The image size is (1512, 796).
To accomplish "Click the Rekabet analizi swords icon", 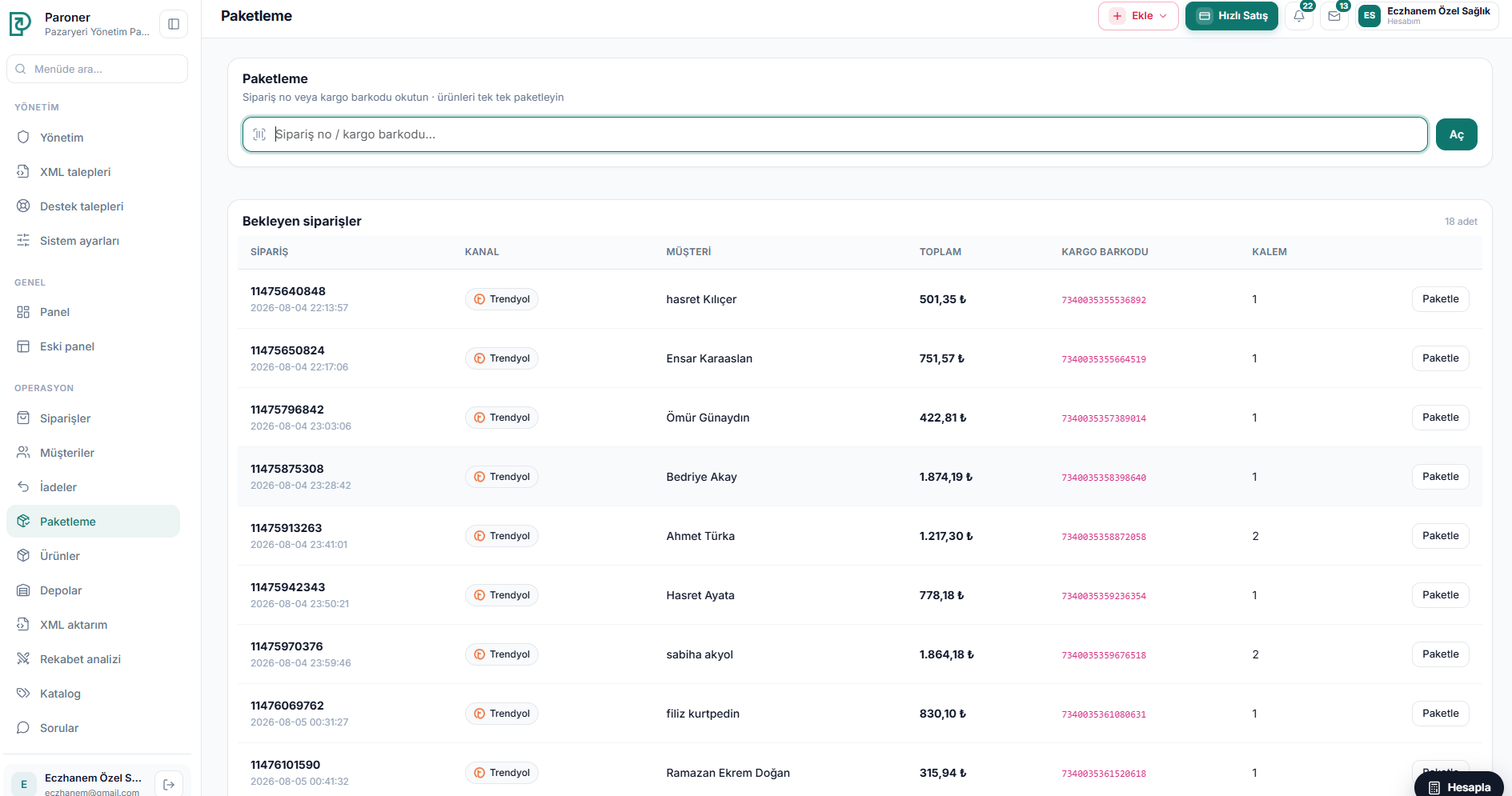I will (x=23, y=659).
